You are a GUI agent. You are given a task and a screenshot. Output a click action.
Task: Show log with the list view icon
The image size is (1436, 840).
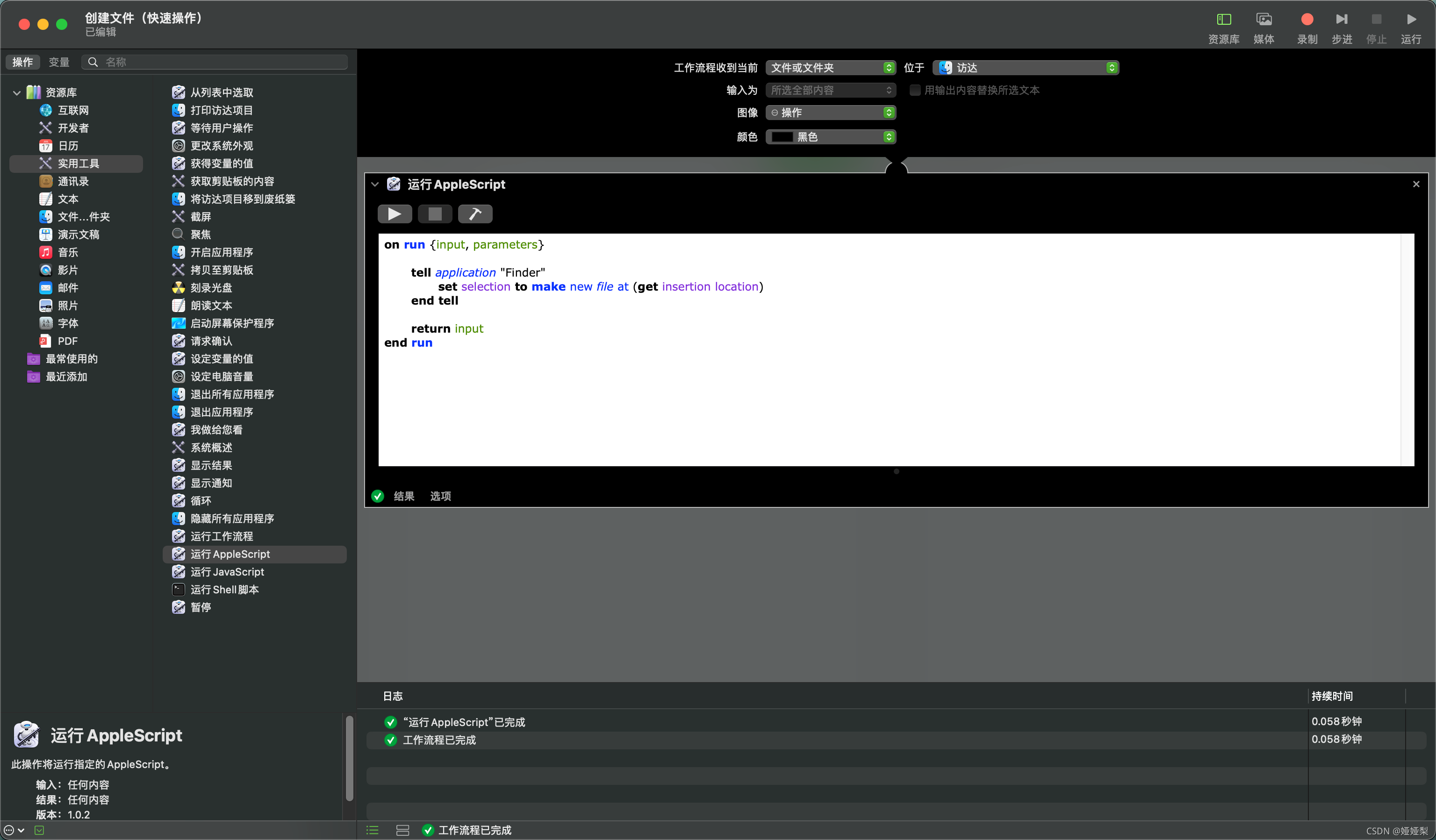372,830
